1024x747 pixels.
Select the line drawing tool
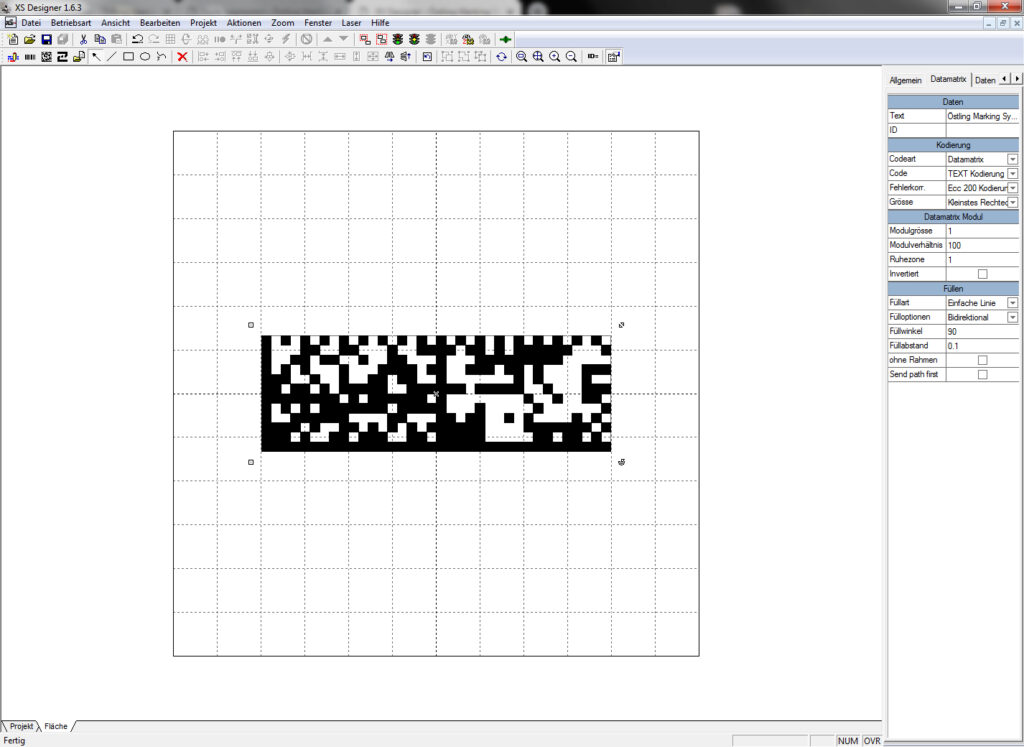(111, 57)
